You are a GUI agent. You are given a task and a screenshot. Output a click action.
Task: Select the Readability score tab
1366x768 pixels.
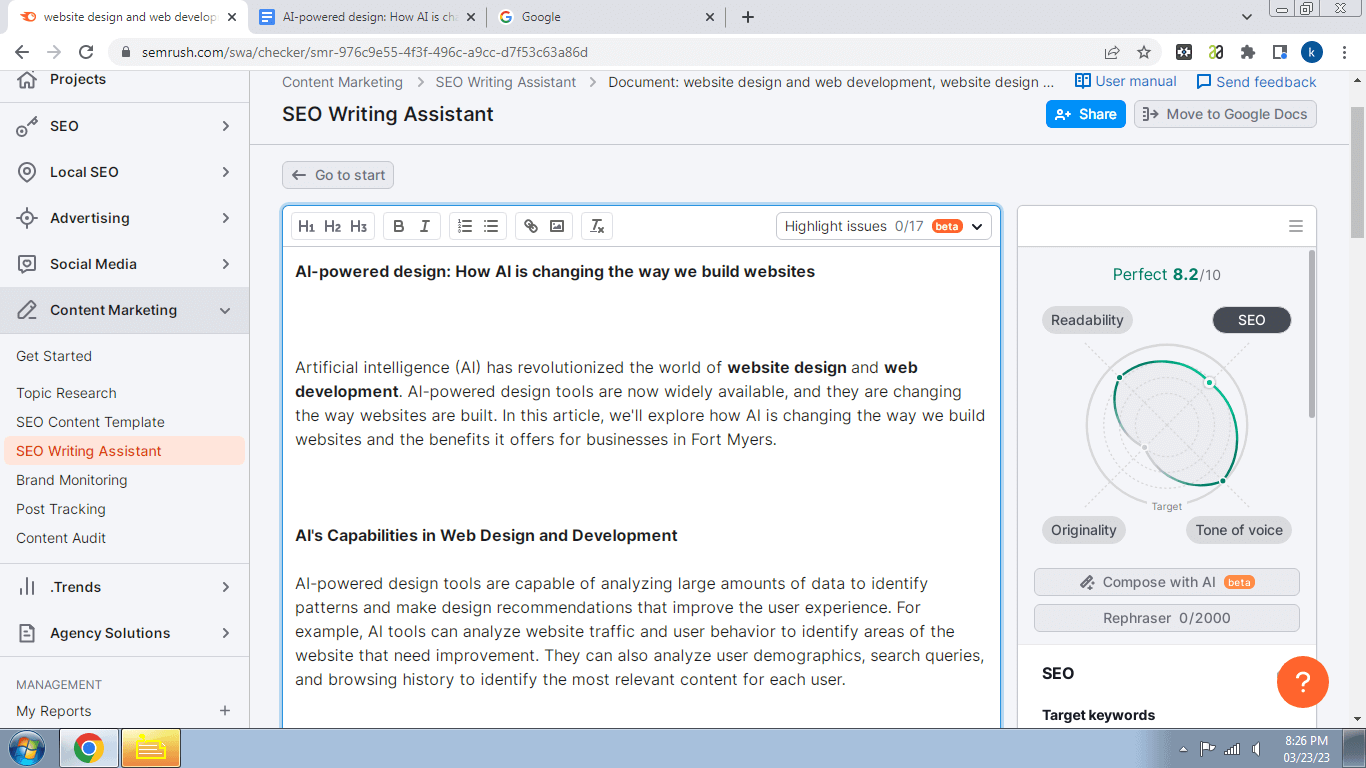[1087, 320]
